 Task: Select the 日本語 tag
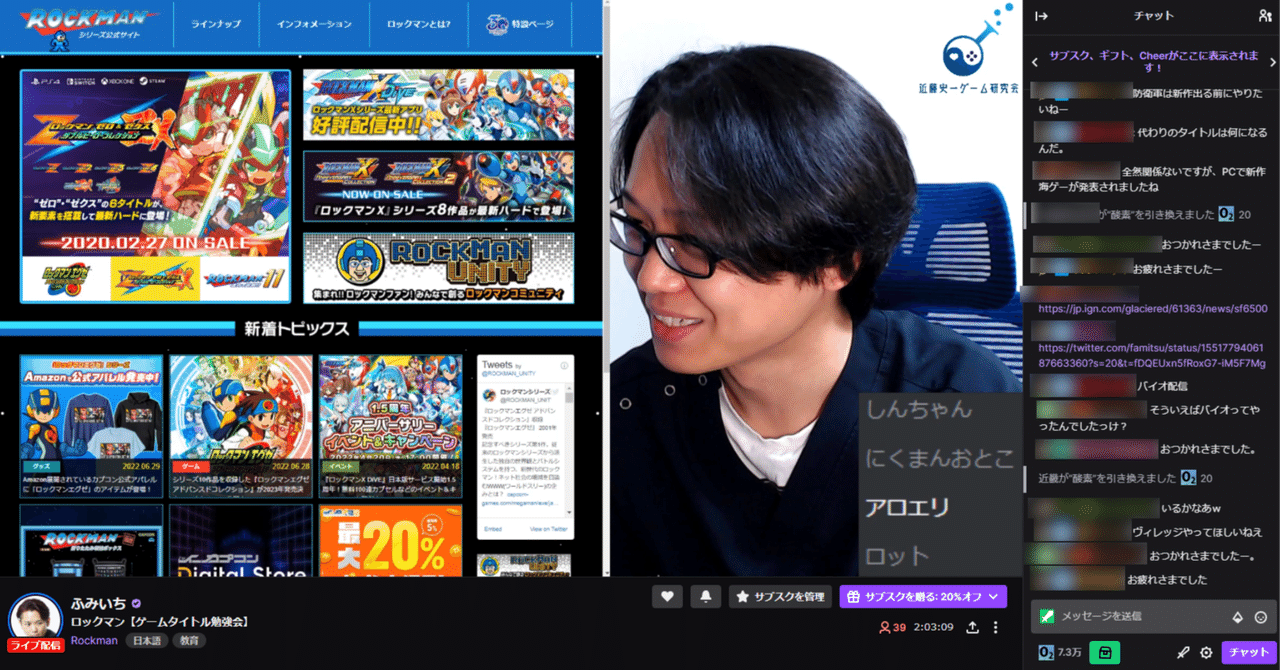click(146, 640)
